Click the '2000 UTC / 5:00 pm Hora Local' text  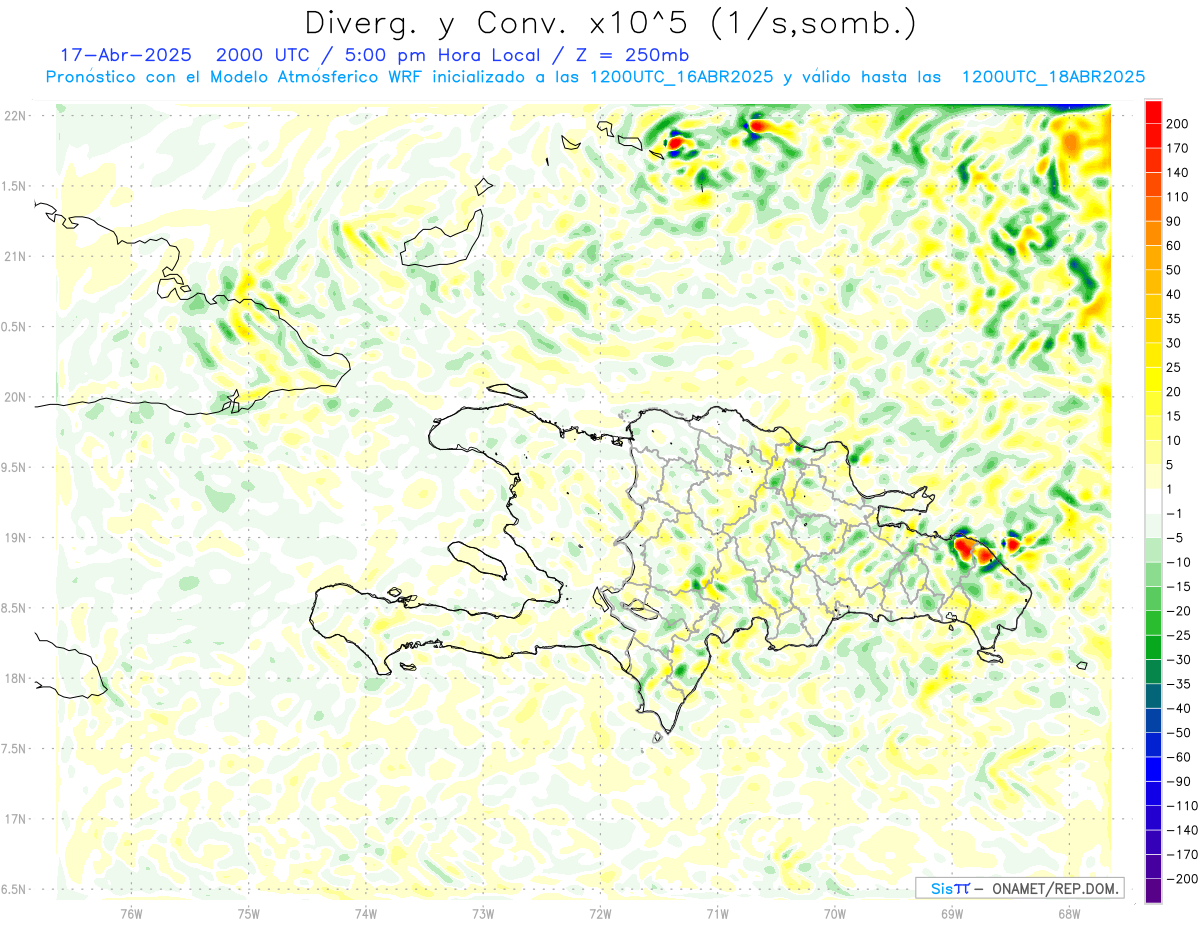click(x=379, y=55)
